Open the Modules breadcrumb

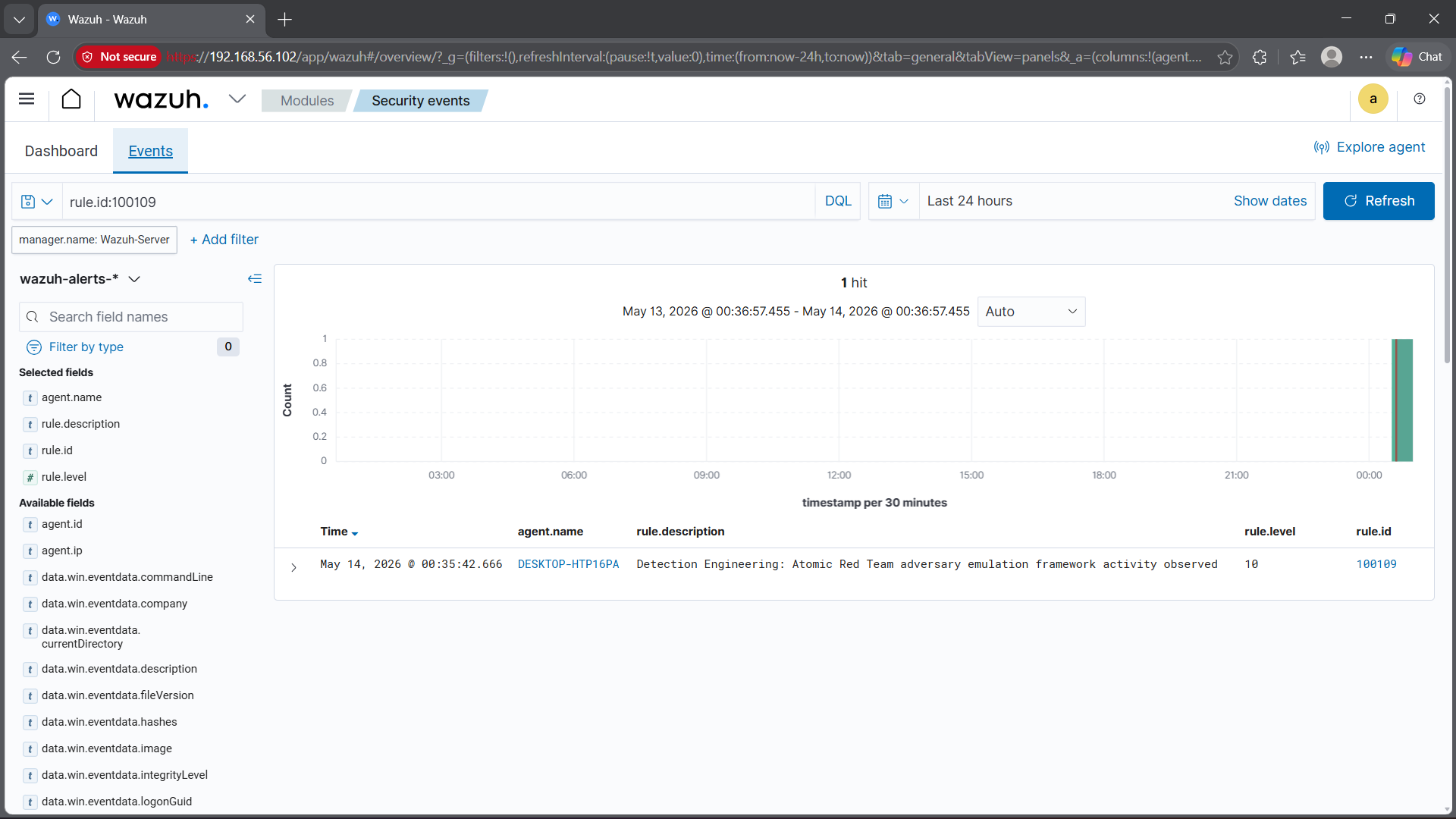(306, 101)
